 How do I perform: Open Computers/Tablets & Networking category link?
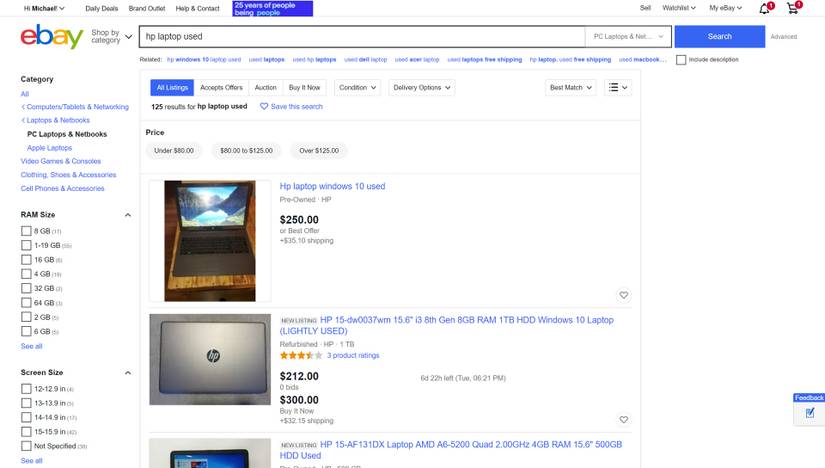point(77,106)
